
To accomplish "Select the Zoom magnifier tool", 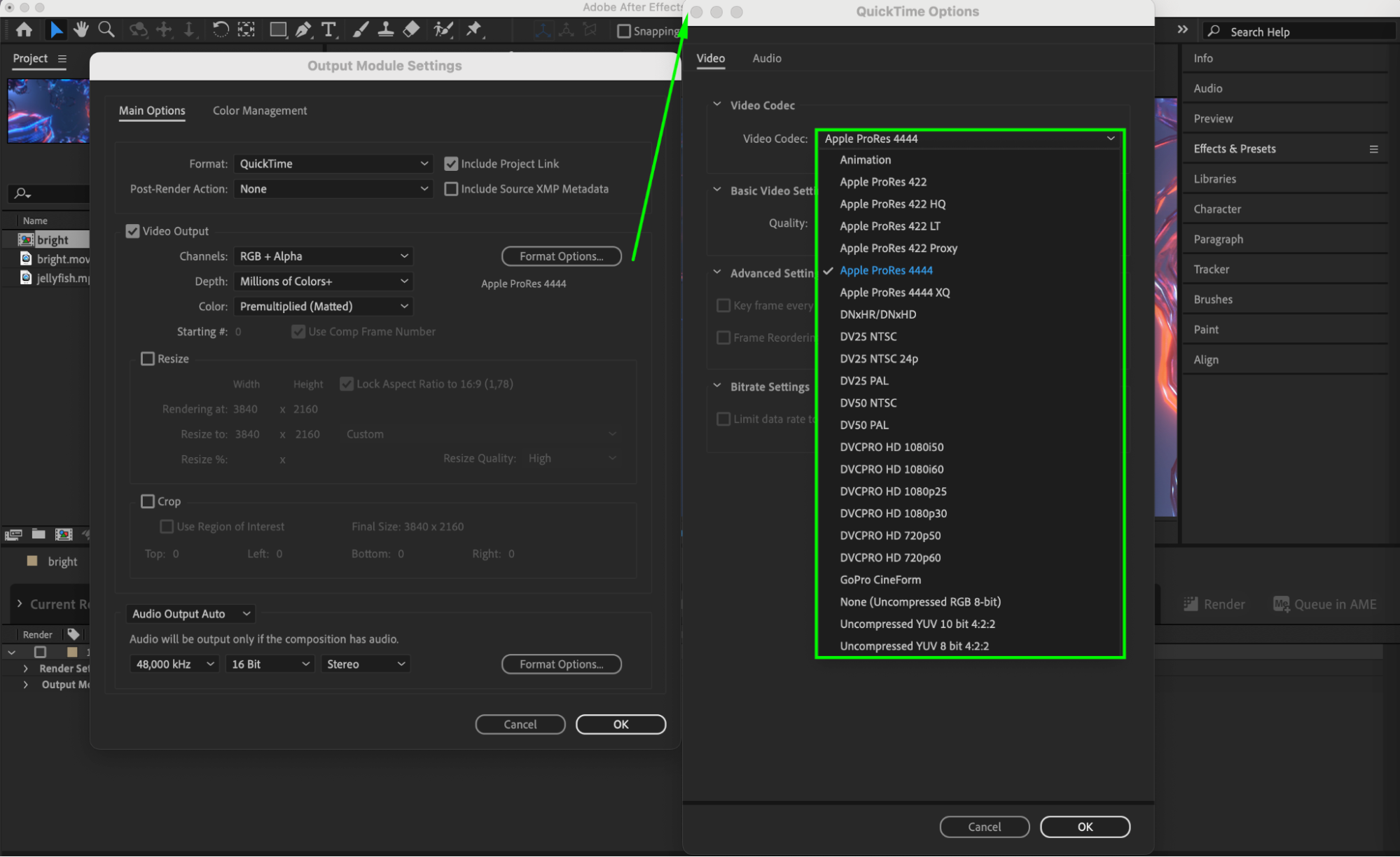I will 106,29.
